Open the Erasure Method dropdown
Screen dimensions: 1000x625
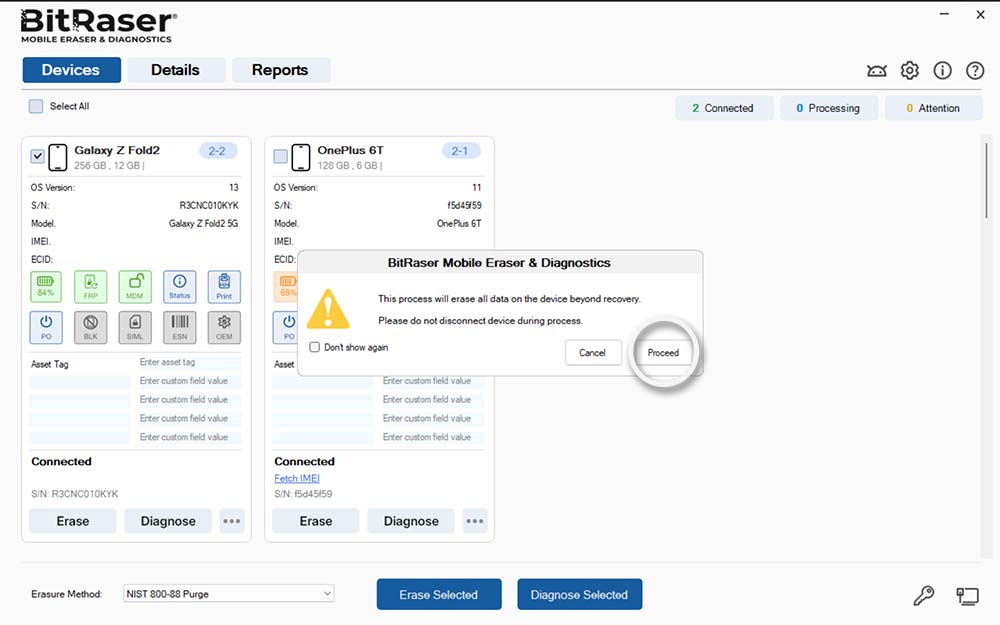pyautogui.click(x=228, y=594)
